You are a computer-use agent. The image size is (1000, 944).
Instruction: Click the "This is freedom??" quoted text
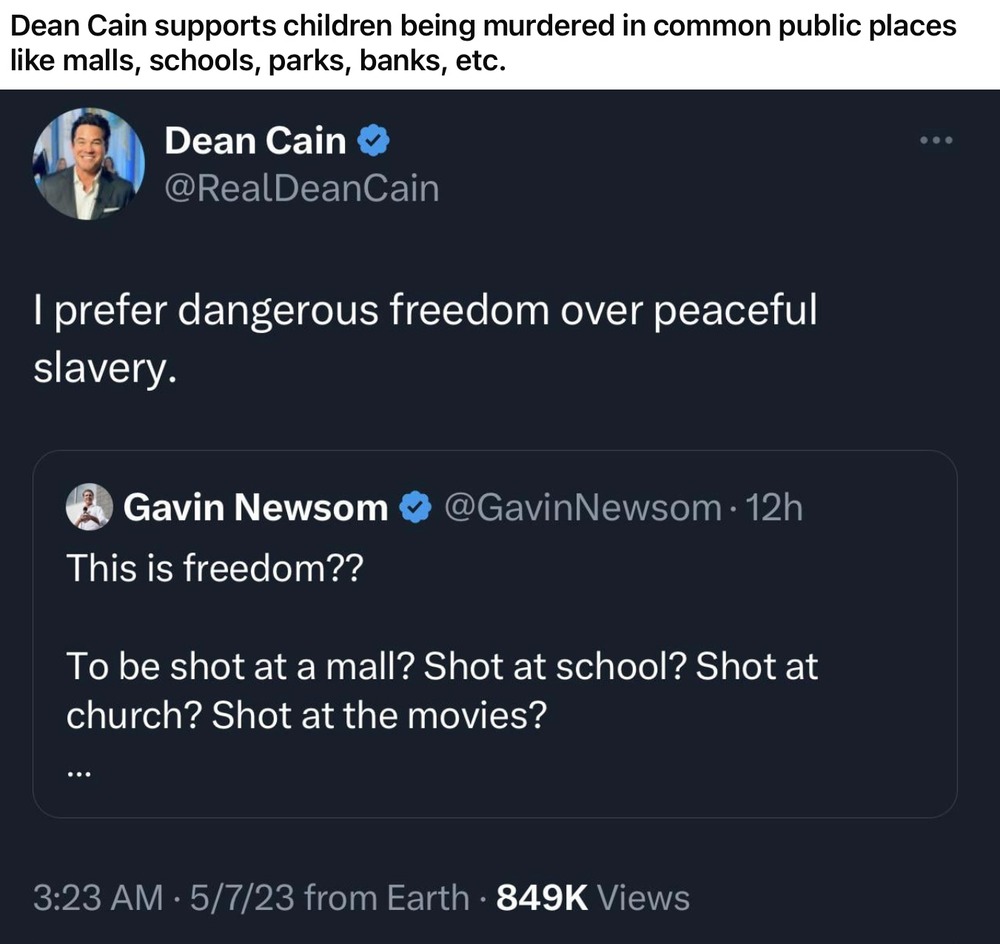215,569
